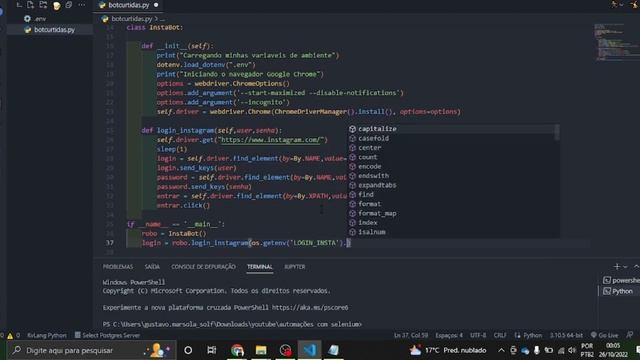Click the microphone tray icon
640x360 pixels.
537,350
